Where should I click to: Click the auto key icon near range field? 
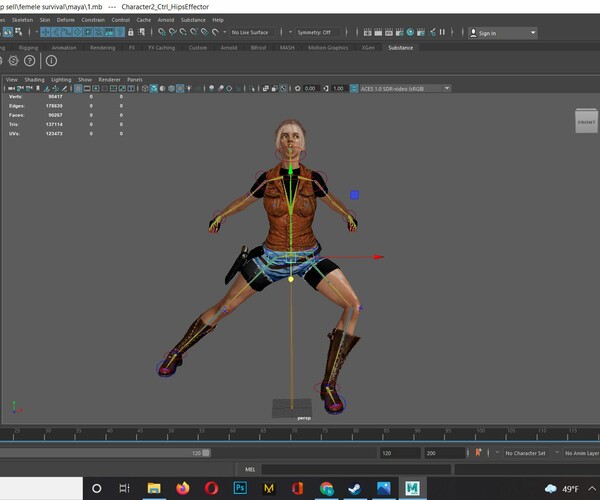pyautogui.click(x=478, y=453)
